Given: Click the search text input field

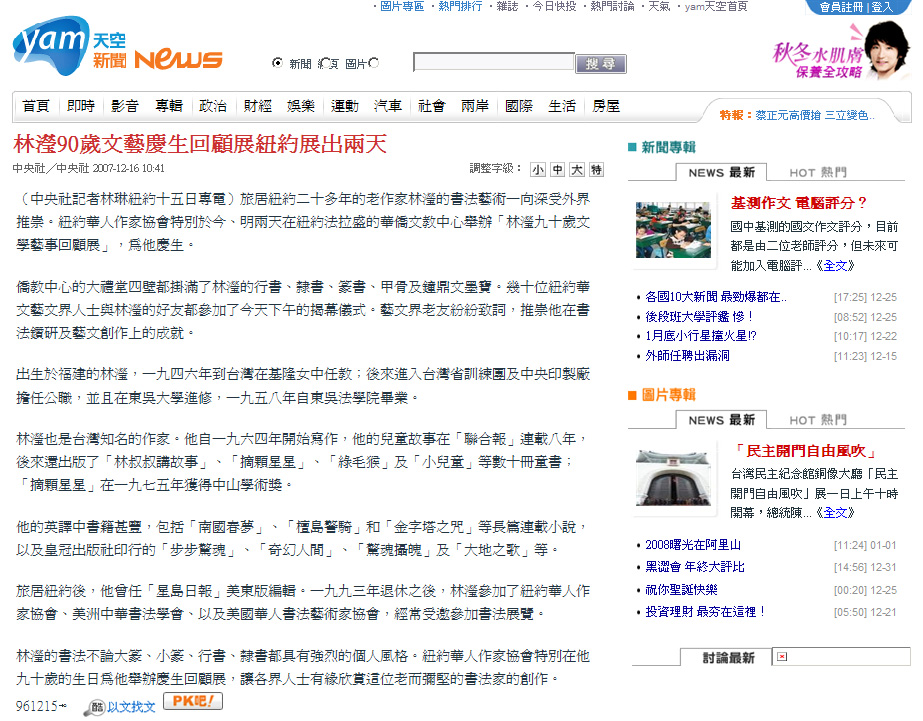Looking at the screenshot, I should (493, 63).
